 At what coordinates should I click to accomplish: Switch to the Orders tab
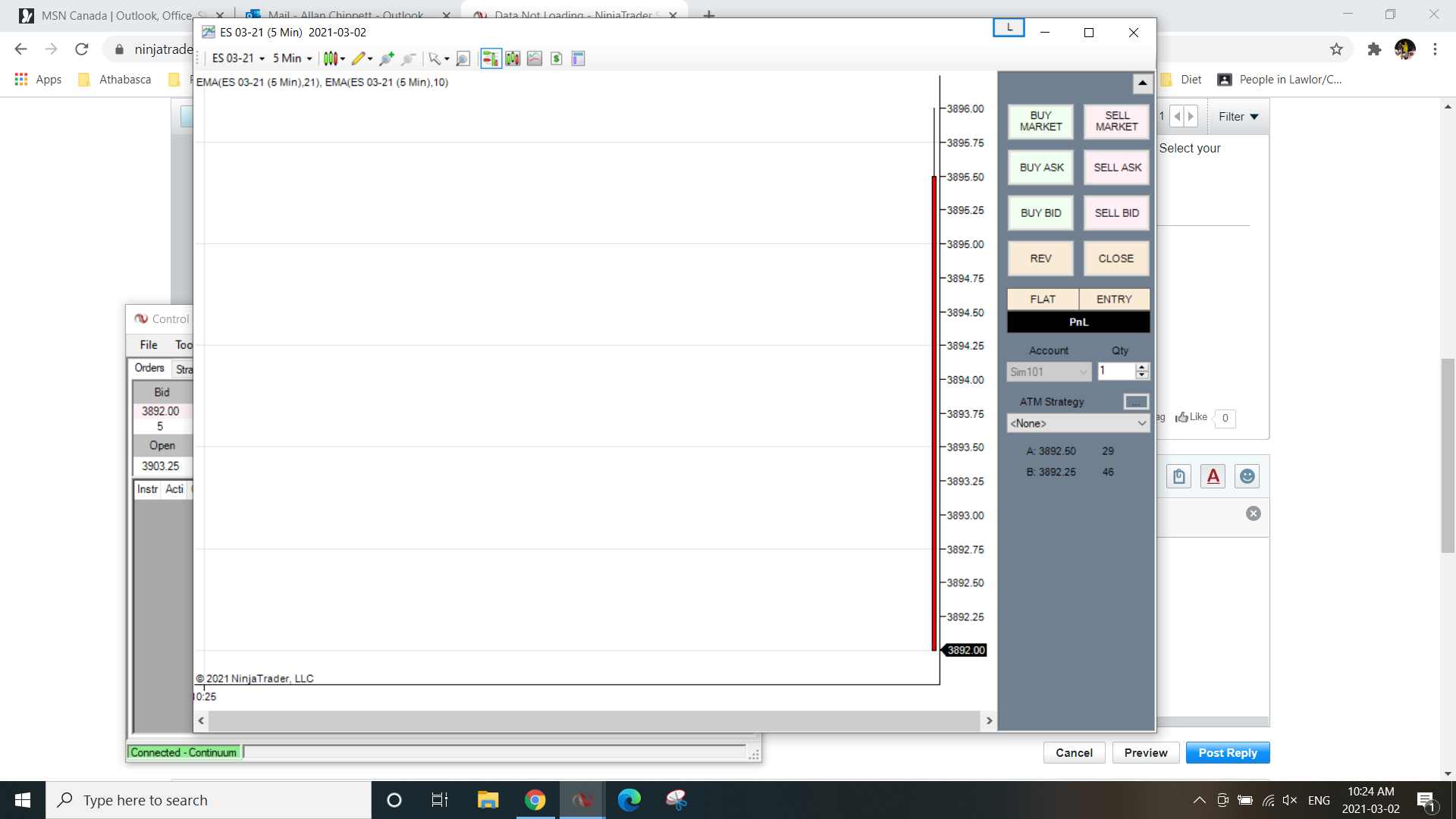149,368
